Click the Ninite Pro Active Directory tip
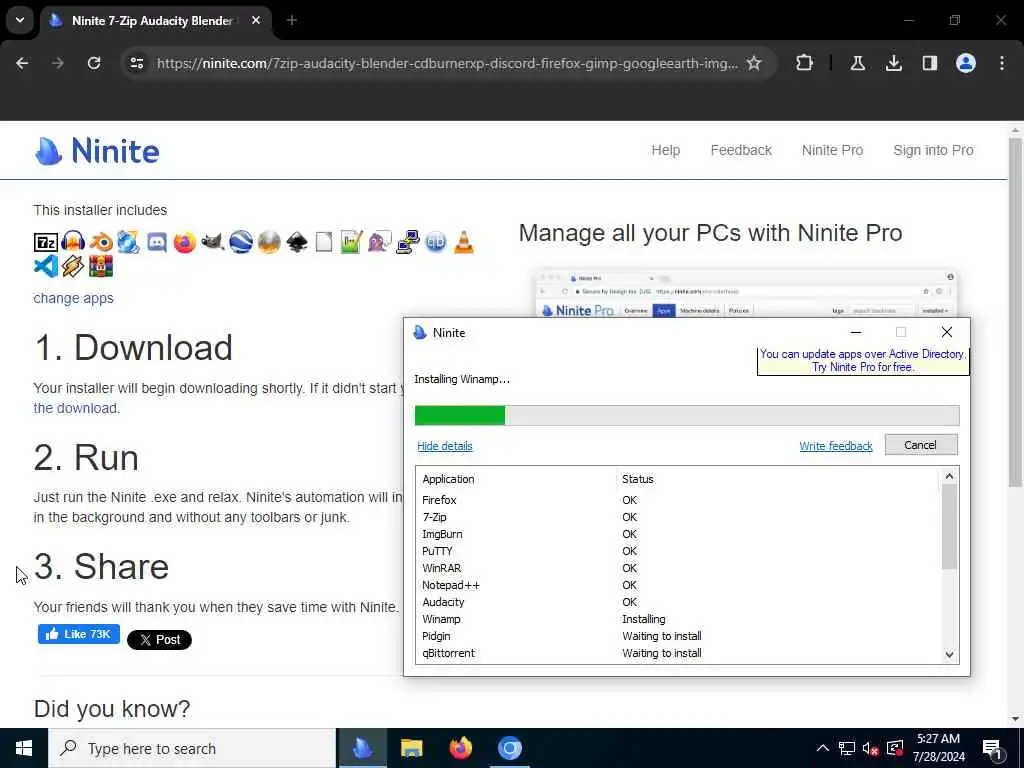The width and height of the screenshot is (1024, 768). (x=863, y=360)
